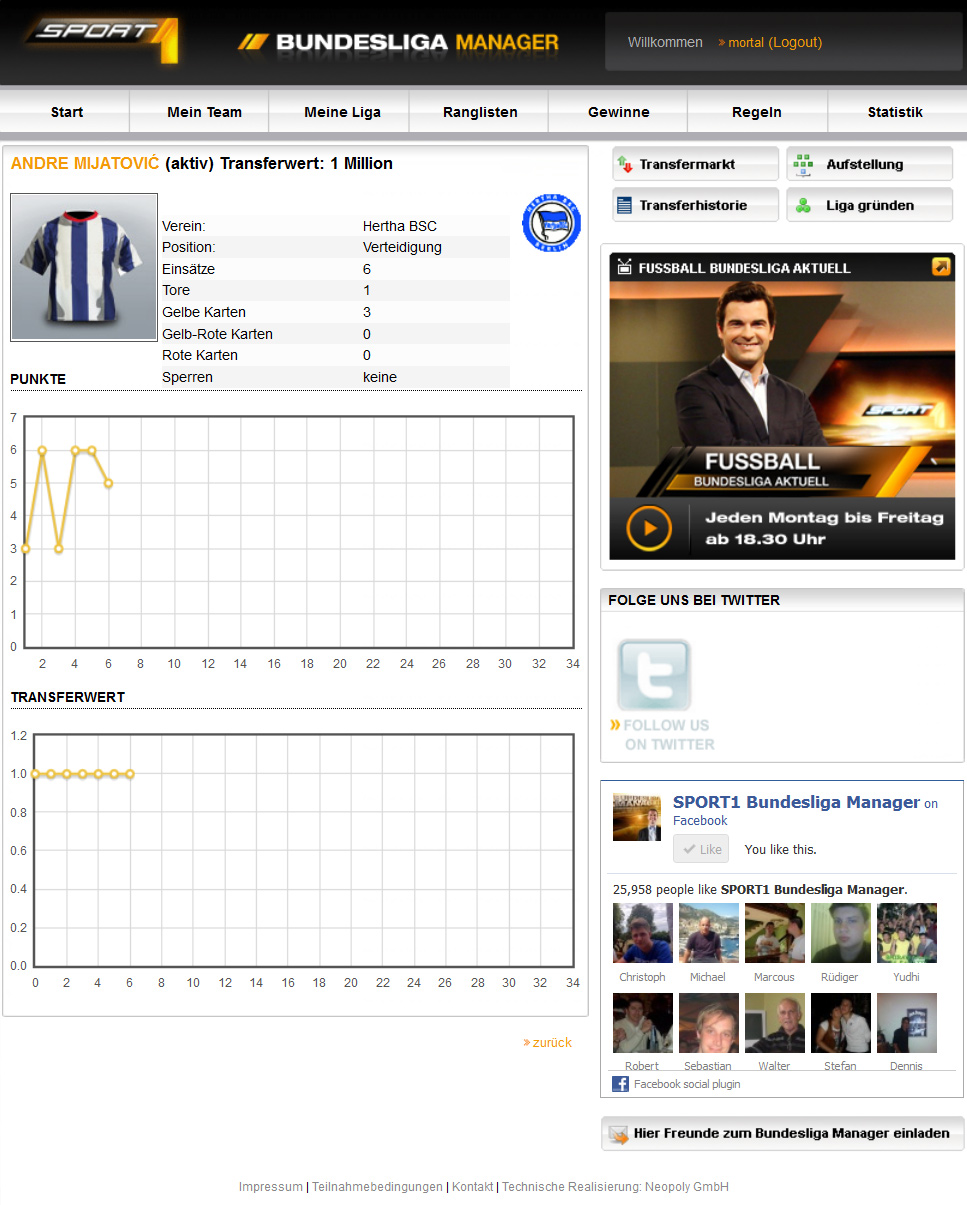The width and height of the screenshot is (967, 1205).
Task: Click the Facebook link under page title
Action: tap(700, 821)
